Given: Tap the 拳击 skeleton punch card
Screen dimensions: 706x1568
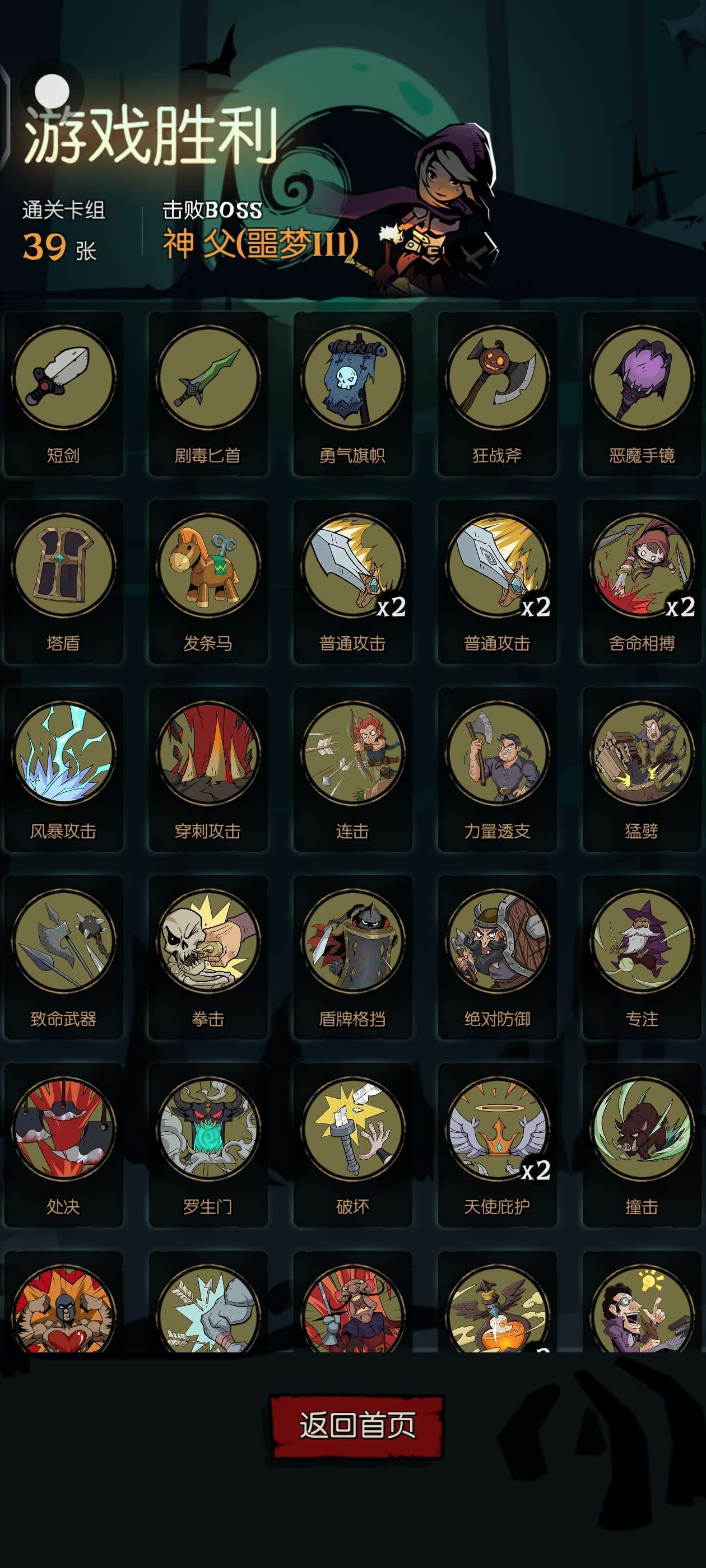Looking at the screenshot, I should tap(208, 958).
